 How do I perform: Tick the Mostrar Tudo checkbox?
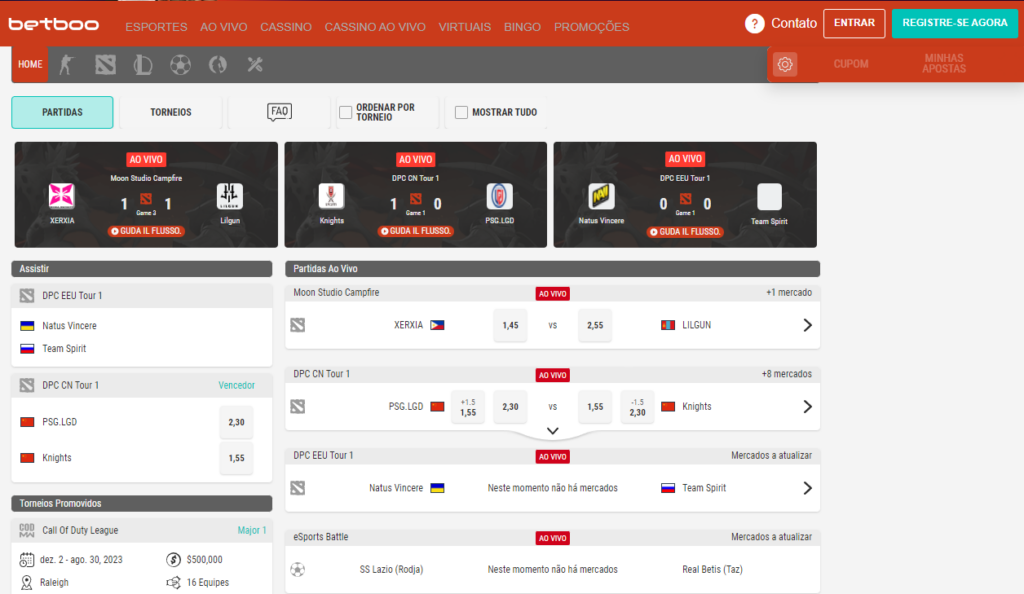pos(461,112)
